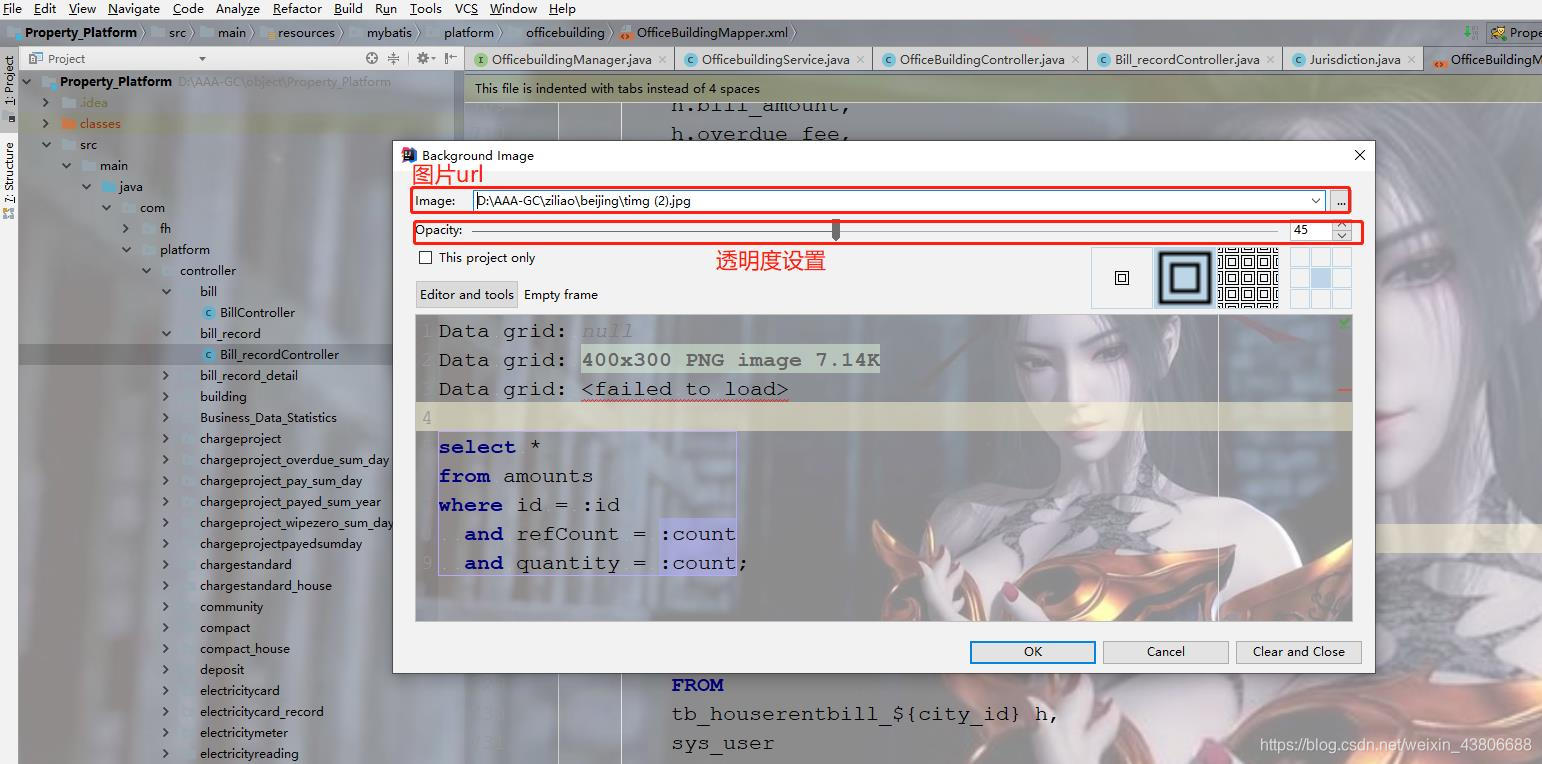Expand the classes folder
This screenshot has width=1542, height=764.
click(x=46, y=124)
